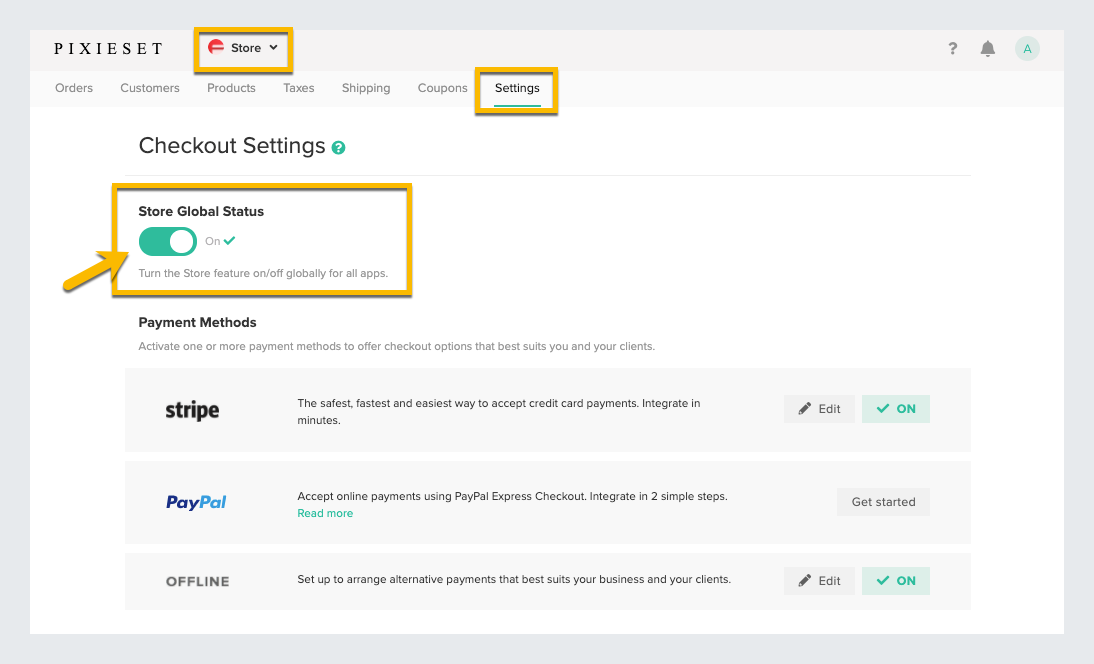Image resolution: width=1094 pixels, height=664 pixels.
Task: Toggle Stripe payment method ON button
Action: (896, 409)
